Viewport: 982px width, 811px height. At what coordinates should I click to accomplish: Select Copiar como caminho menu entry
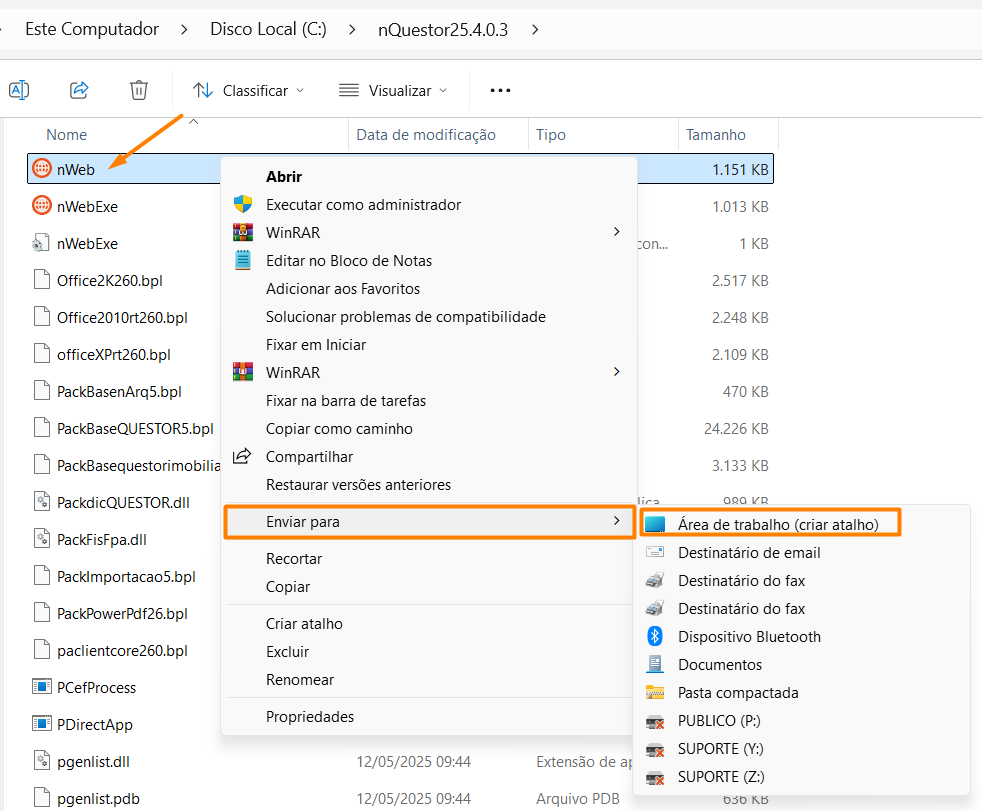339,428
